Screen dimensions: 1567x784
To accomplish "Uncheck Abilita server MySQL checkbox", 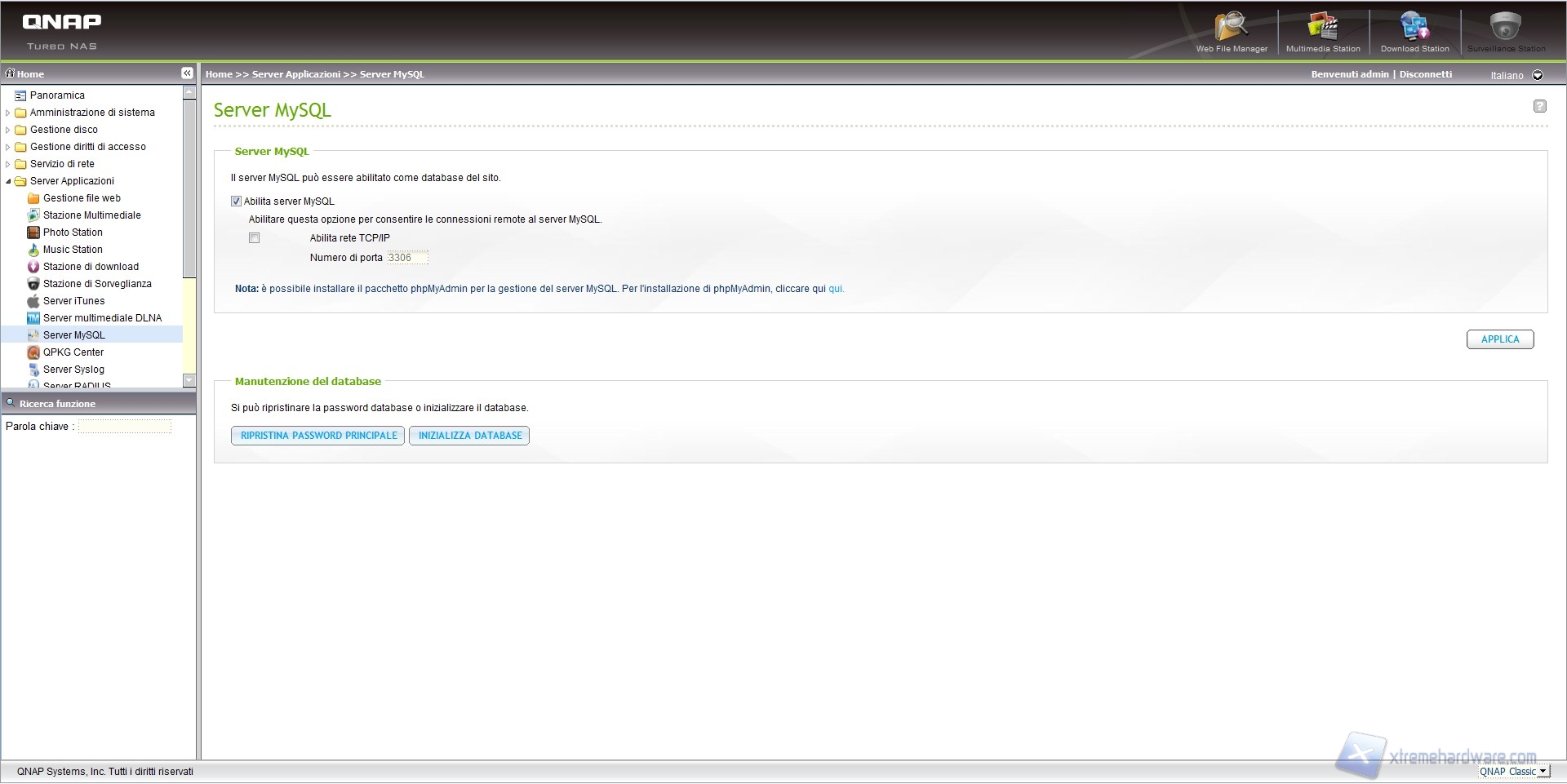I will point(237,202).
